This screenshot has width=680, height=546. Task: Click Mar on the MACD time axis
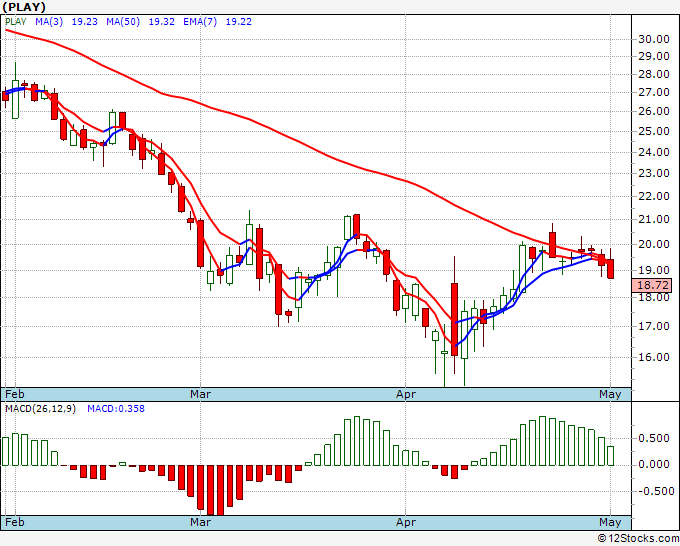click(x=200, y=522)
